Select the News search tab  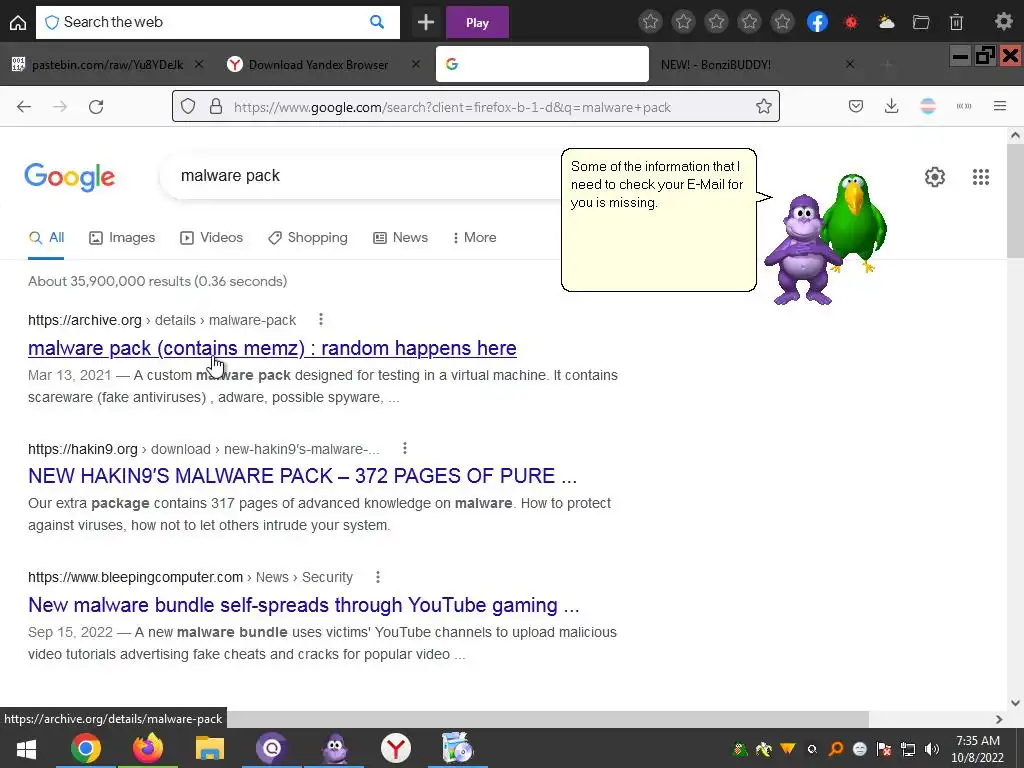(400, 238)
